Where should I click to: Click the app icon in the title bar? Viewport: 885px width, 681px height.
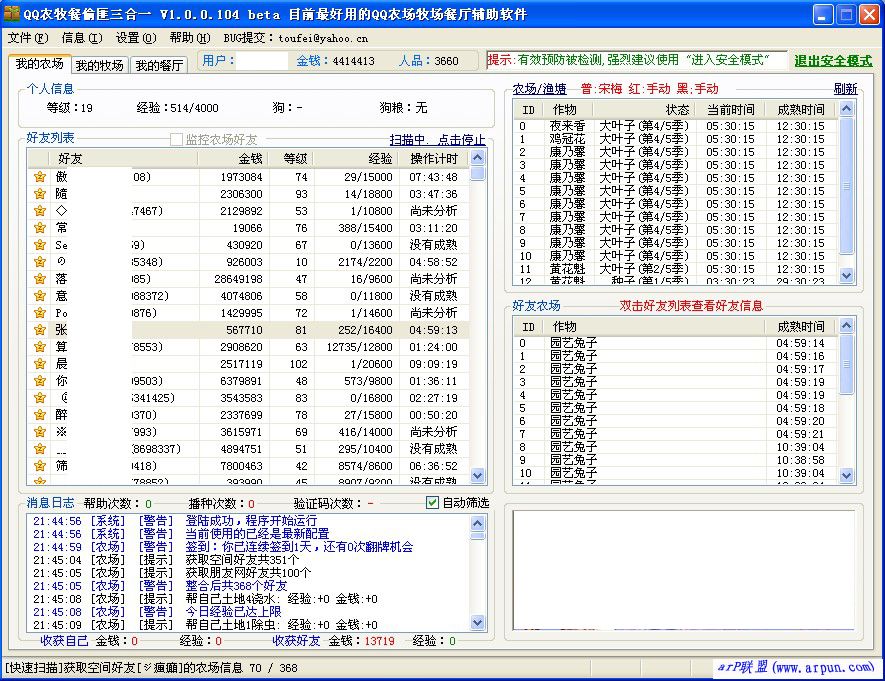(x=11, y=13)
